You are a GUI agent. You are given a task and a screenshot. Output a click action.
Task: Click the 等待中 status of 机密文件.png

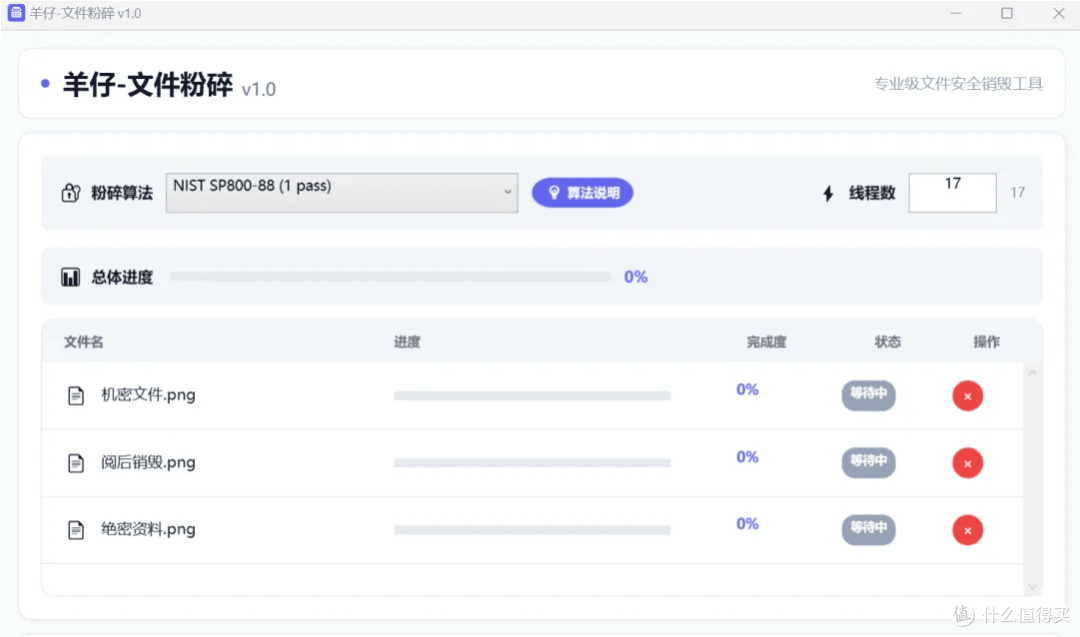click(x=869, y=395)
